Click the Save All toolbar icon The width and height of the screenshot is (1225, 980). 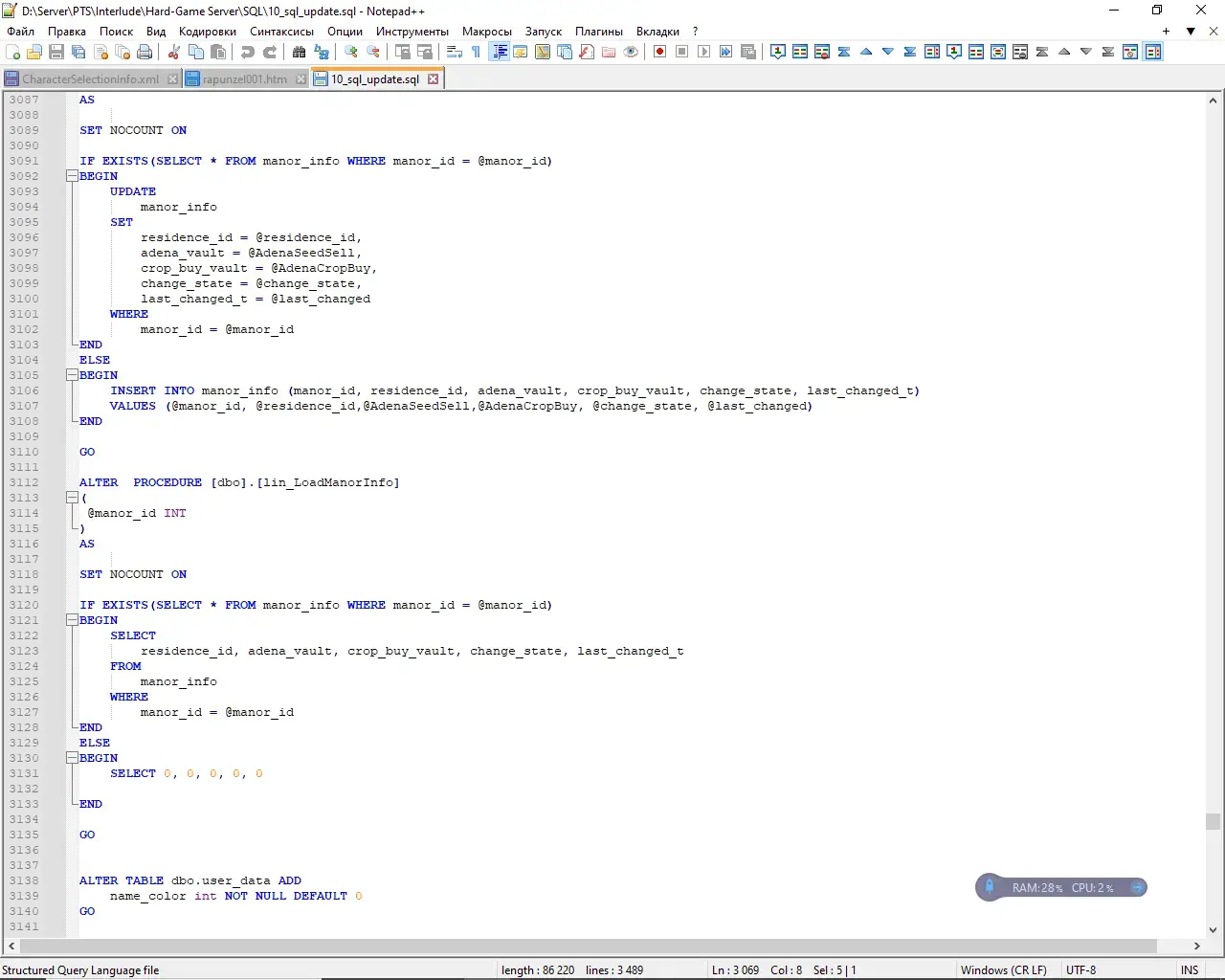tap(78, 52)
